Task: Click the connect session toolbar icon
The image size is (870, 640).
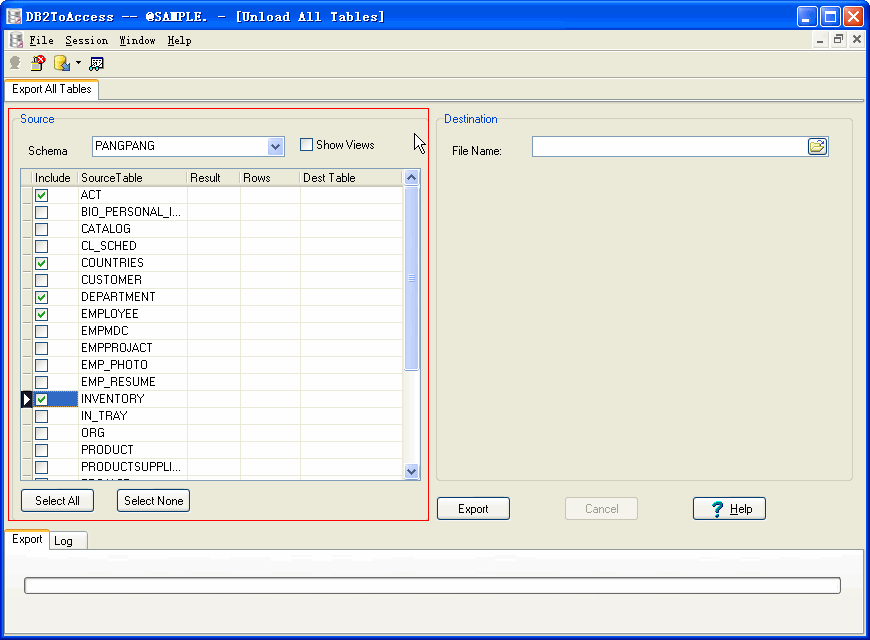Action: 15,63
